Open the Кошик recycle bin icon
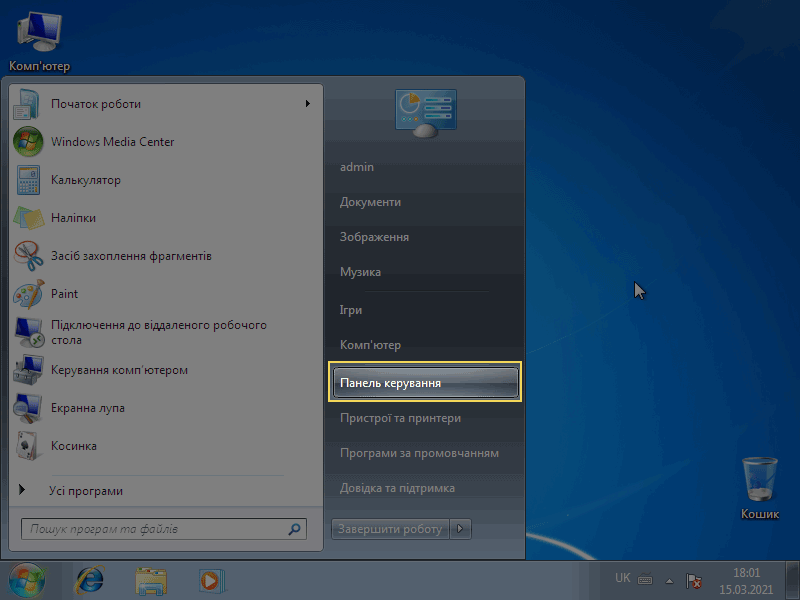The image size is (800, 600). click(x=760, y=489)
